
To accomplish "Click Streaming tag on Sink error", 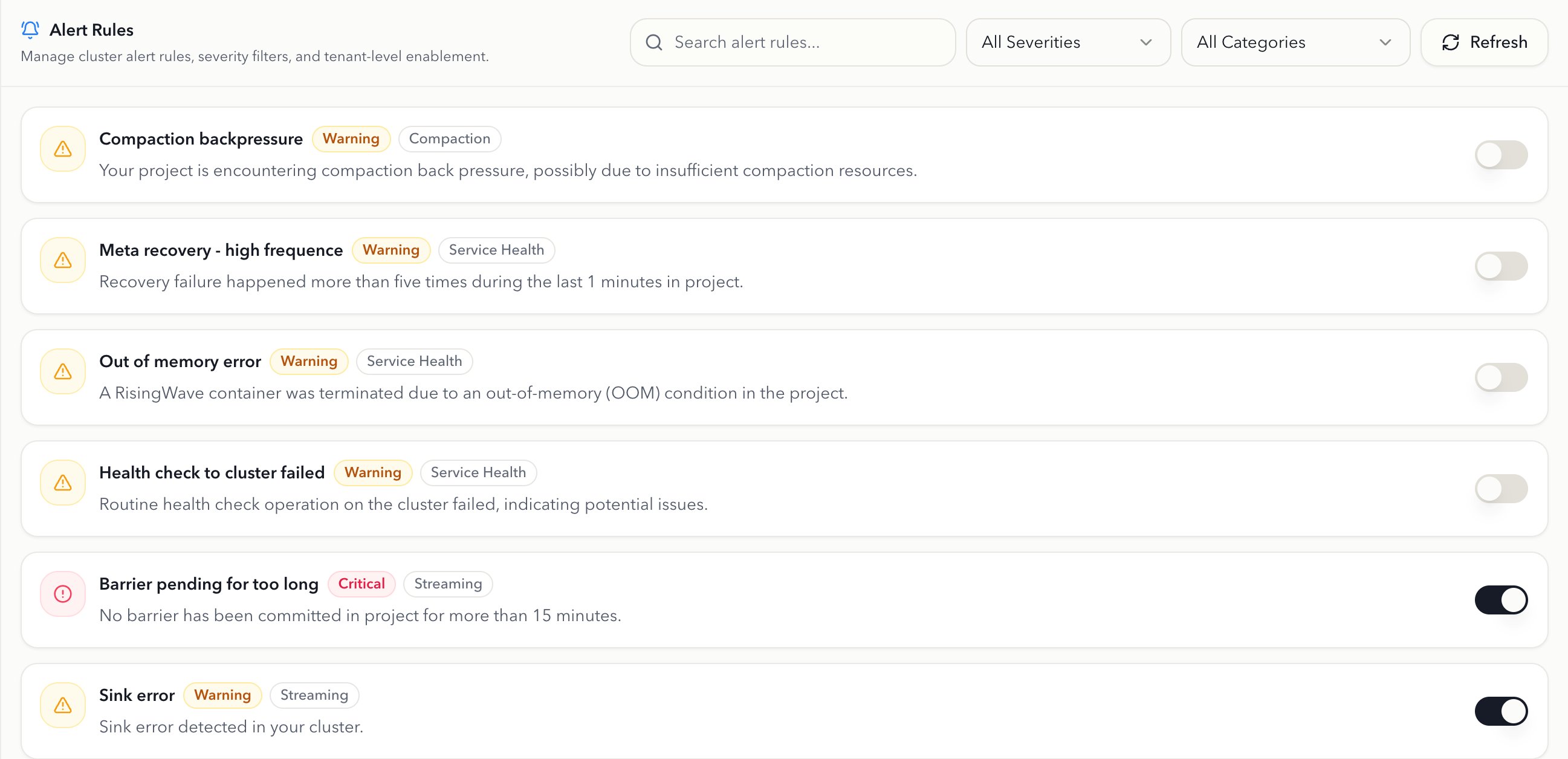I will [x=314, y=695].
